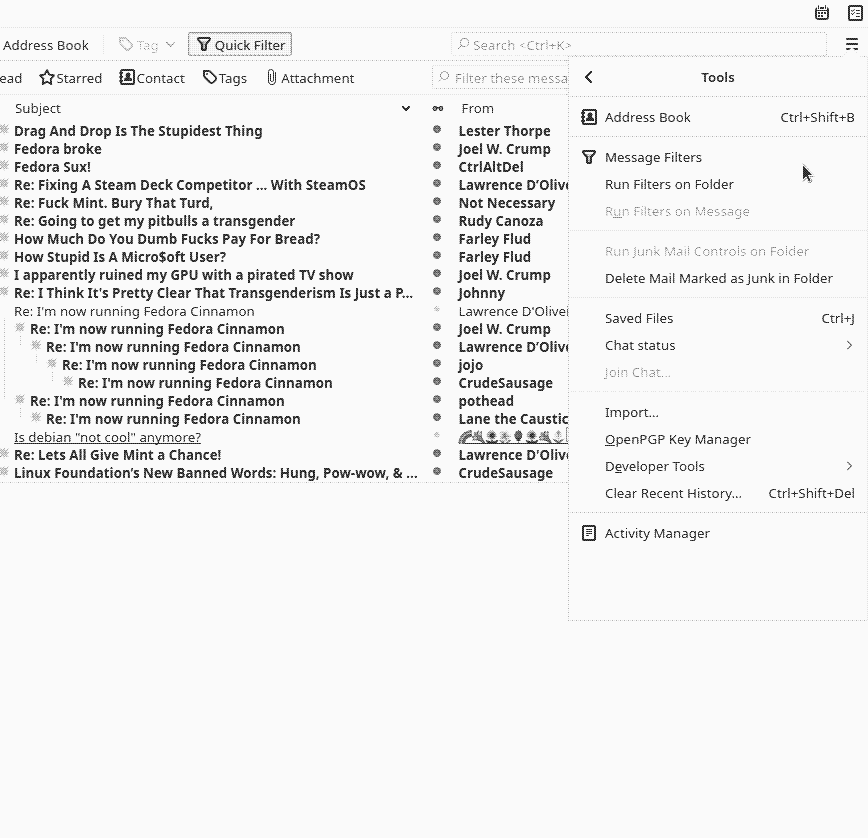Image resolution: width=868 pixels, height=838 pixels.
Task: Click the Message Filters funnel icon
Action: point(588,158)
